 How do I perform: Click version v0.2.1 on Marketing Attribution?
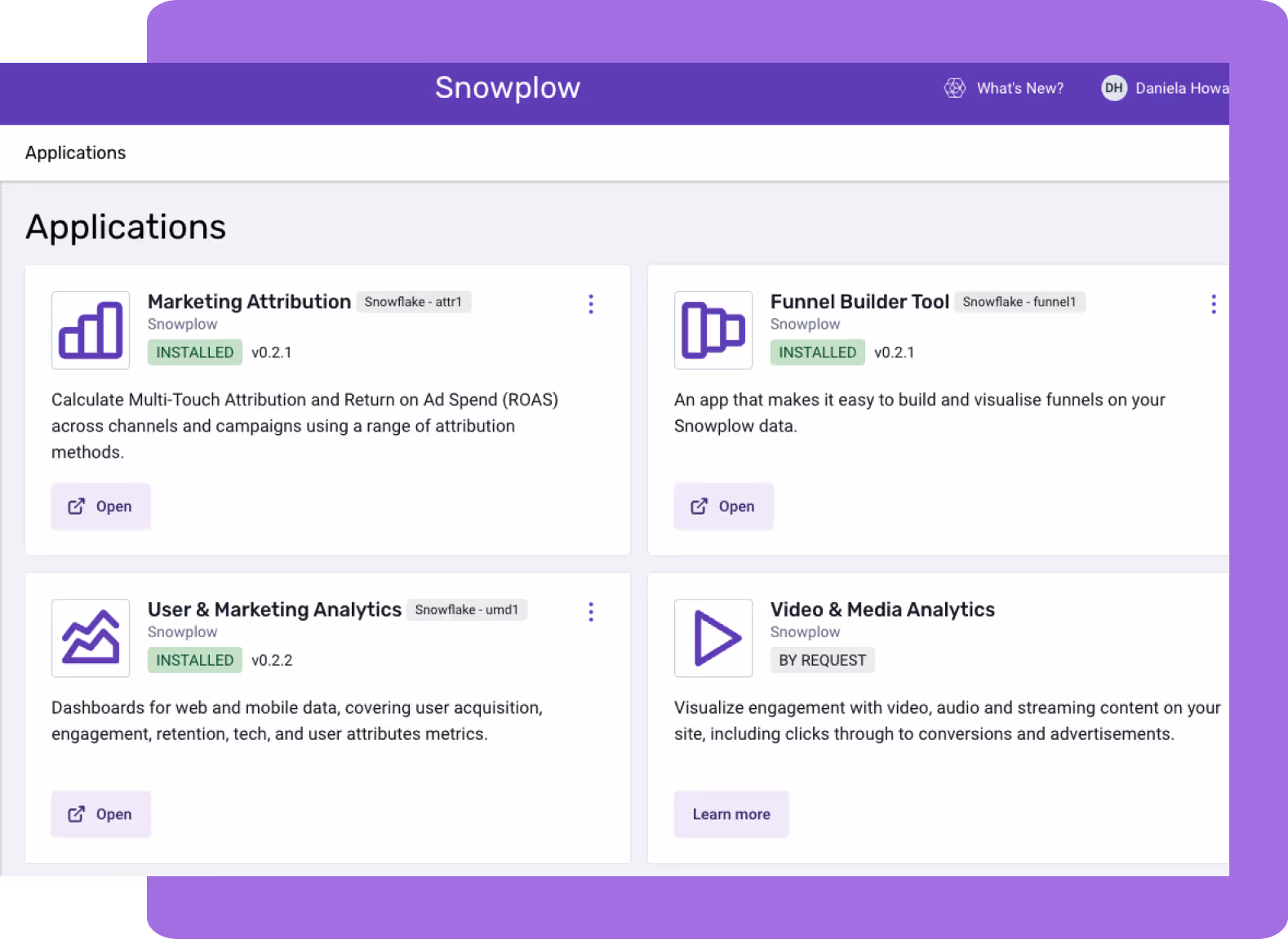(272, 352)
